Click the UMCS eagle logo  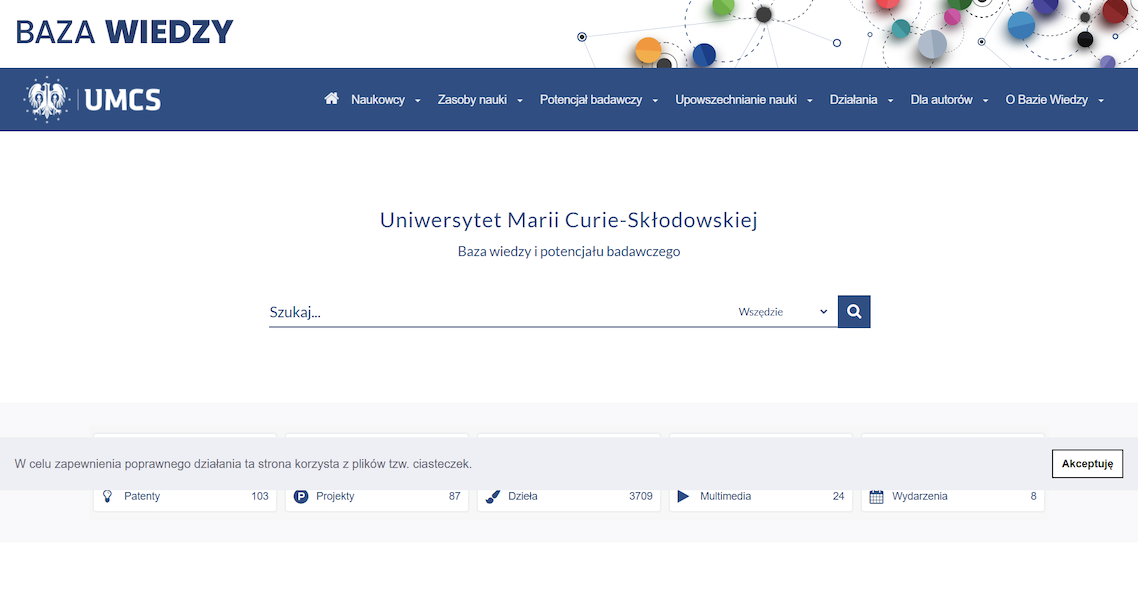tap(46, 99)
